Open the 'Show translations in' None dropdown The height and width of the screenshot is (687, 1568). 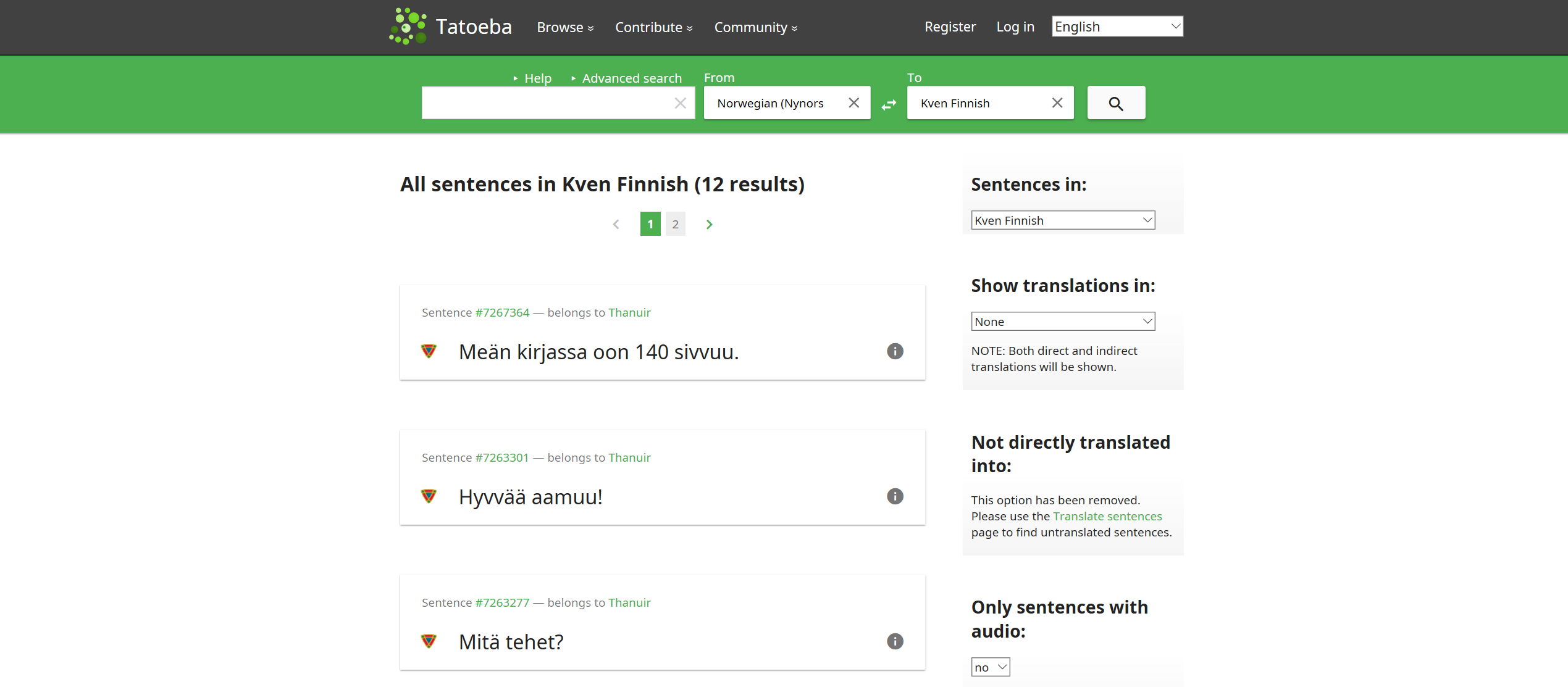coord(1062,322)
